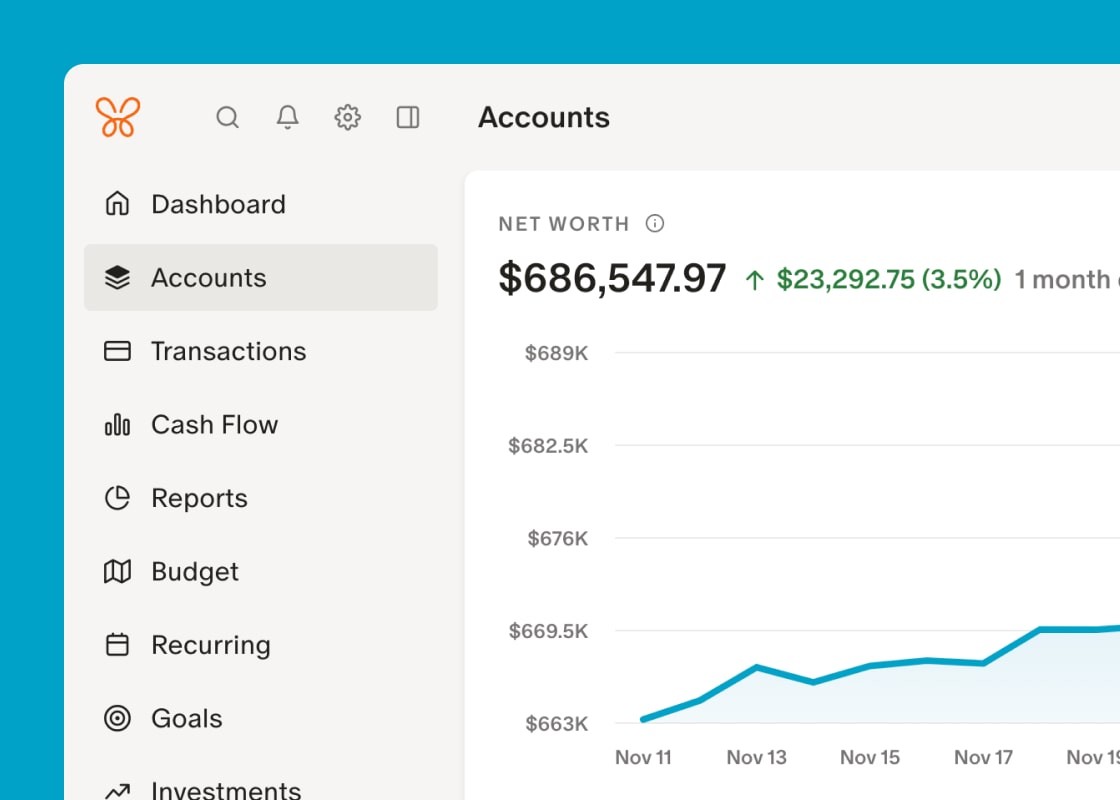The image size is (1120, 800).
Task: Open Cash Flow from the sidebar
Action: (261, 424)
